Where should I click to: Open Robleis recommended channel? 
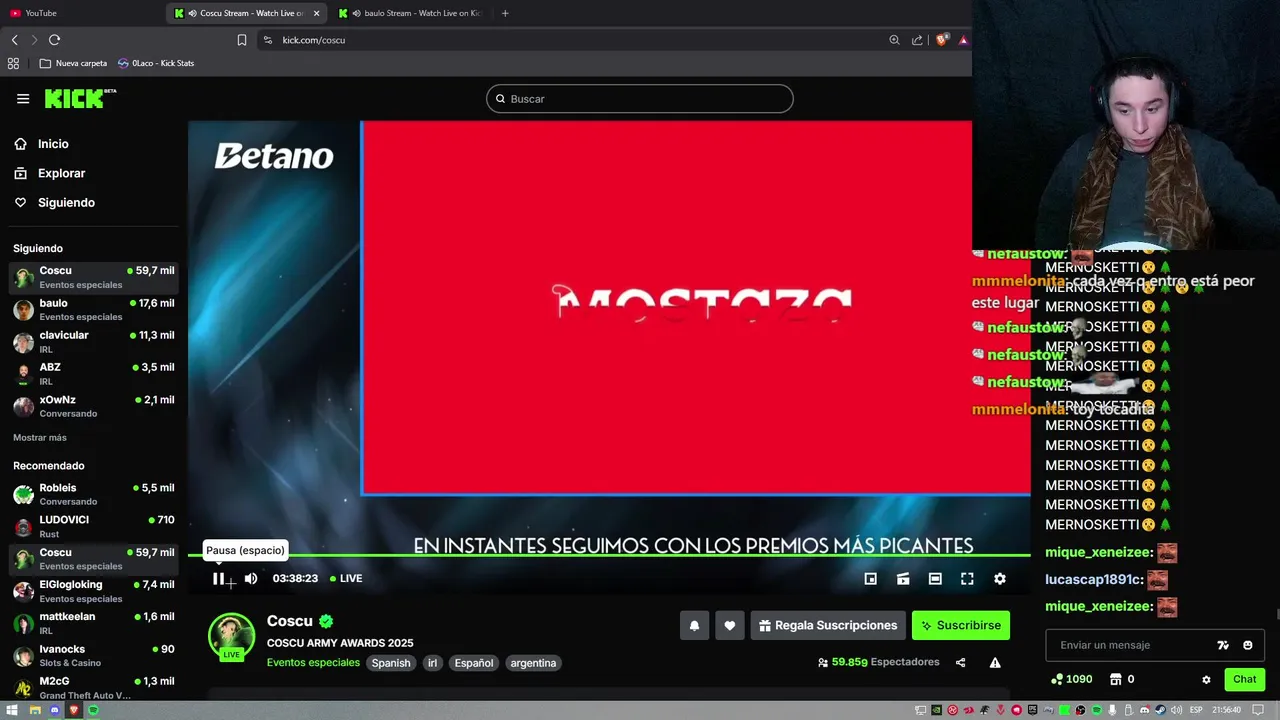94,494
